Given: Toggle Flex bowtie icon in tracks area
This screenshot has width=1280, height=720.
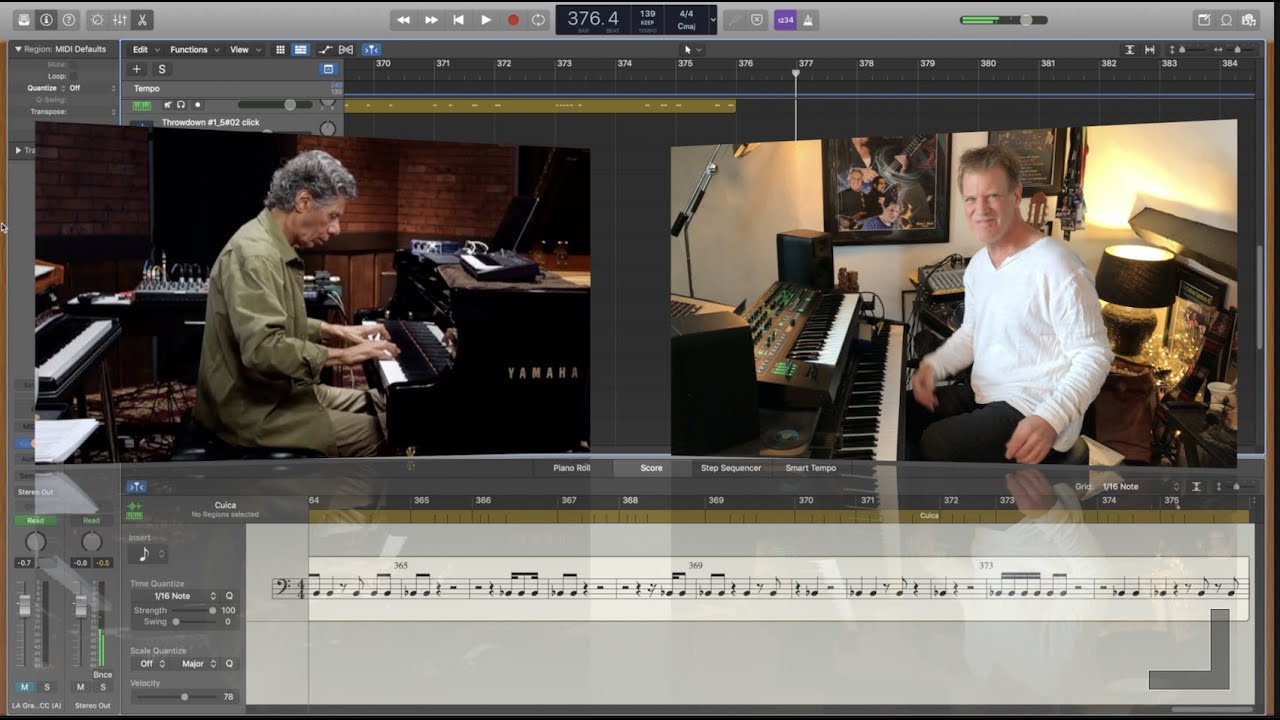Looking at the screenshot, I should [346, 49].
